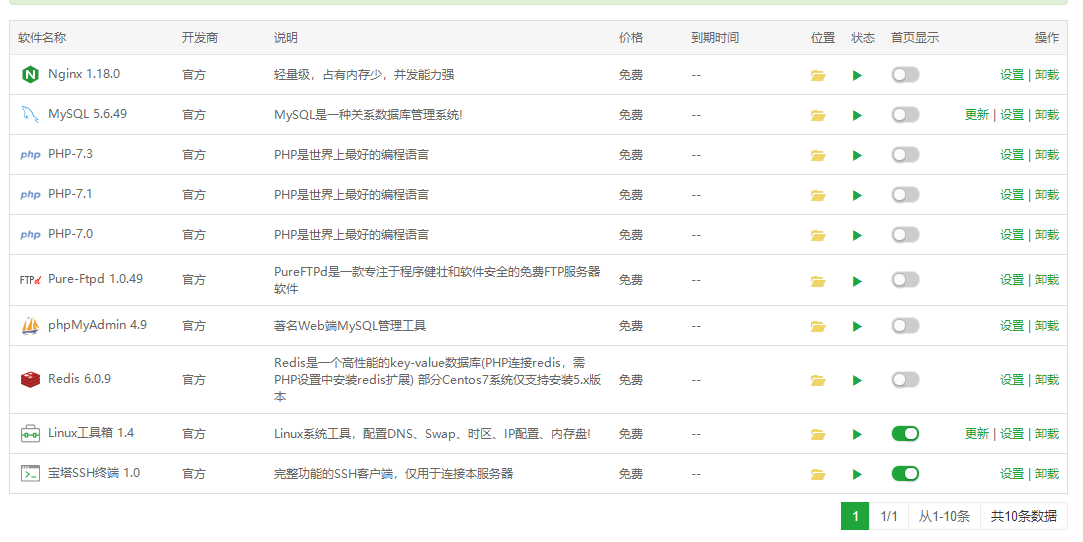This screenshot has height=542, width=1083.
Task: Open the 宝塔SSH终端 folder location icon
Action: tap(818, 474)
